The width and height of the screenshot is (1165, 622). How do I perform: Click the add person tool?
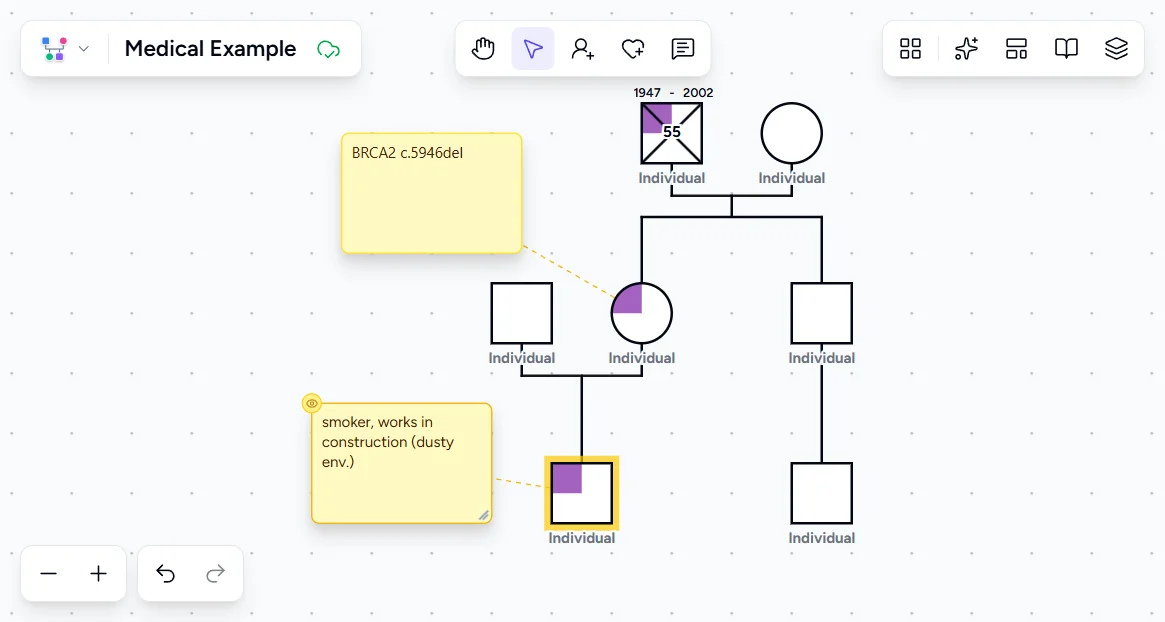click(582, 49)
